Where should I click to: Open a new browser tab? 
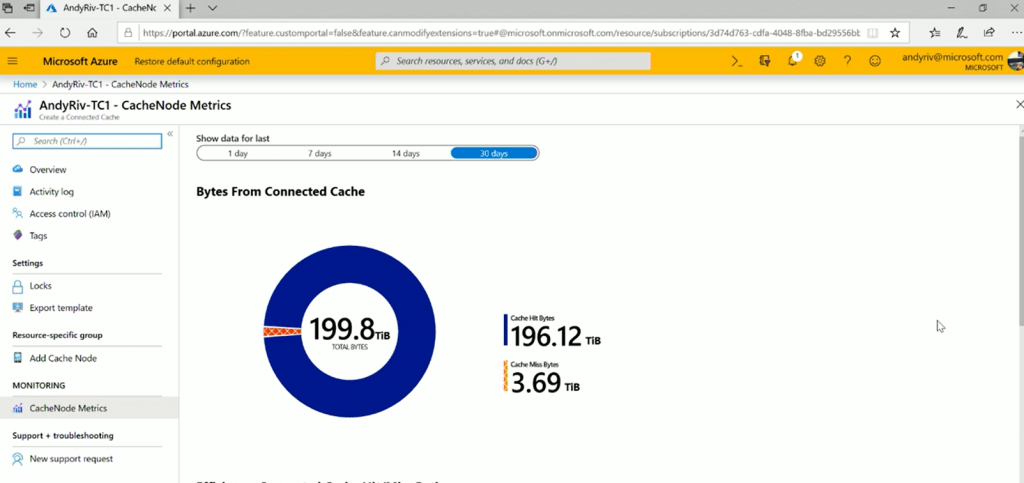[x=191, y=8]
